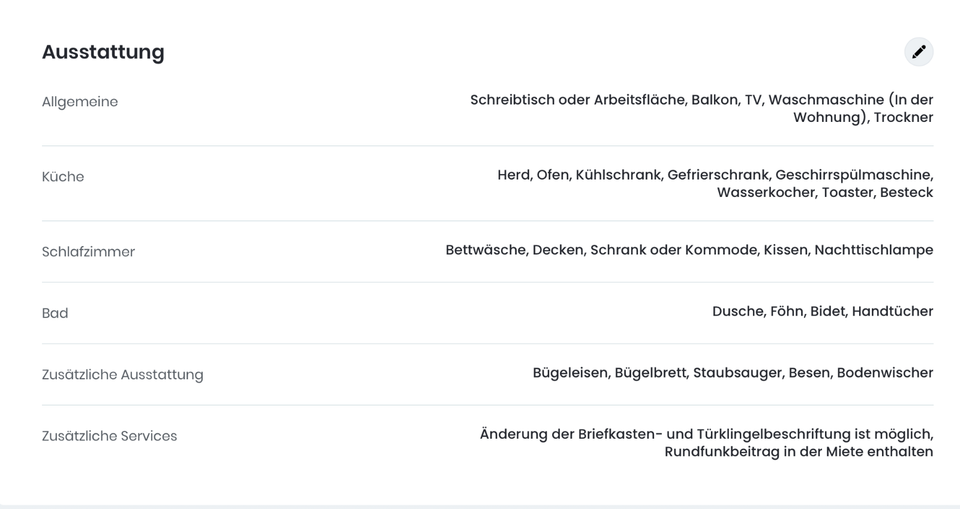The height and width of the screenshot is (509, 960).
Task: Click the word Bodenwischer
Action: coord(885,373)
